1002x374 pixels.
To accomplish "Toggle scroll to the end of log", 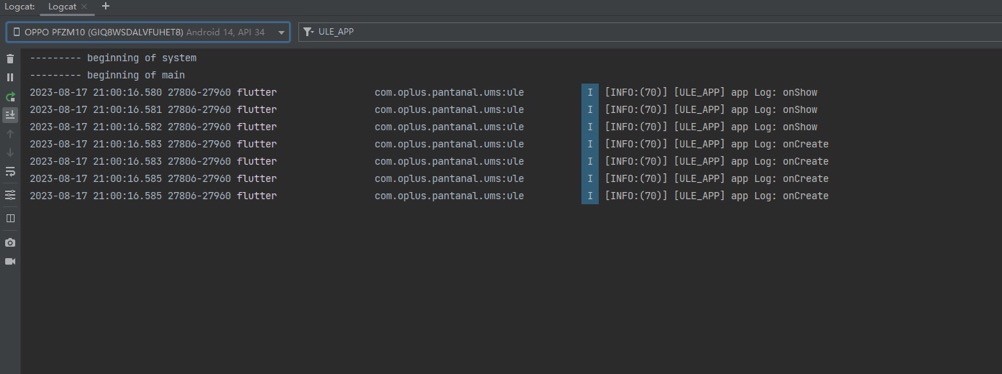I will coord(10,115).
